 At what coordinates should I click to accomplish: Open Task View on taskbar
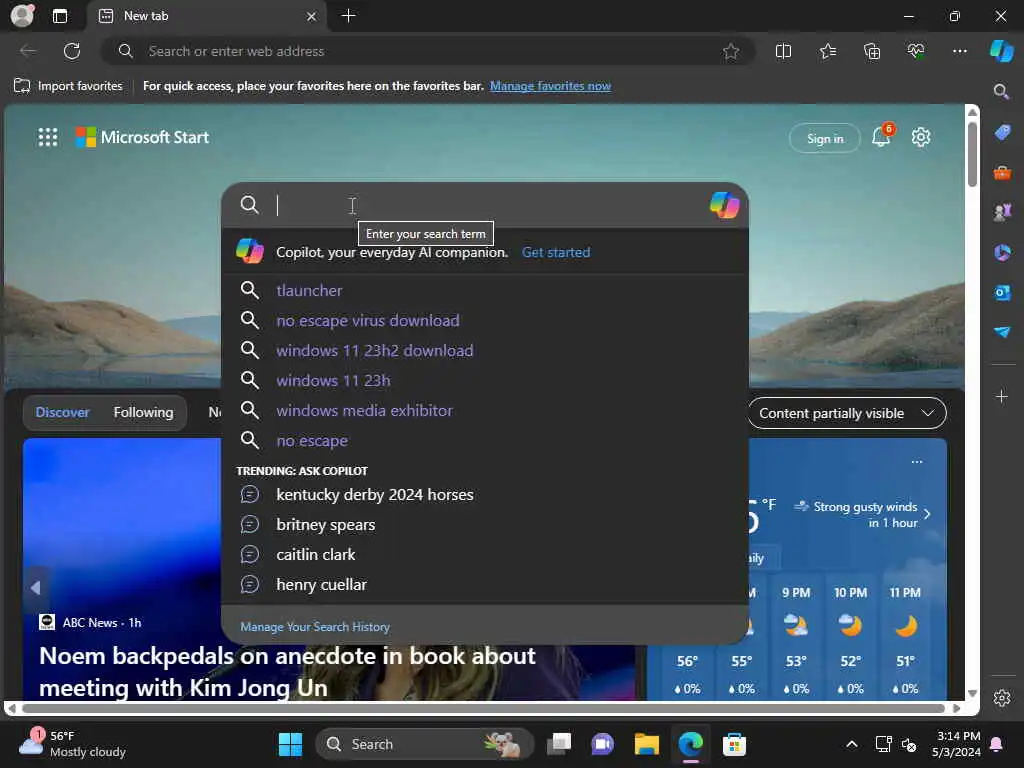pyautogui.click(x=559, y=744)
